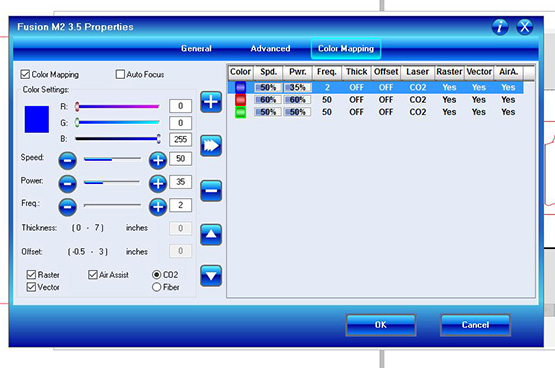
Task: Toggle the Raster checkbox
Action: pyautogui.click(x=31, y=275)
